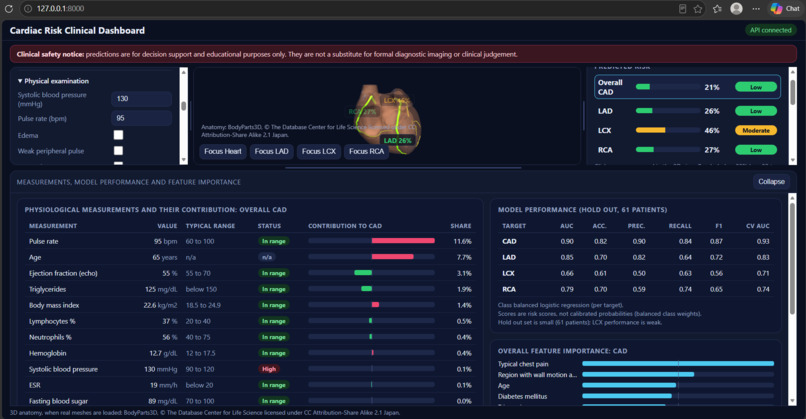Viewport: 806px width, 419px height.
Task: Click the Fasting blood sugar row
Action: (250, 400)
